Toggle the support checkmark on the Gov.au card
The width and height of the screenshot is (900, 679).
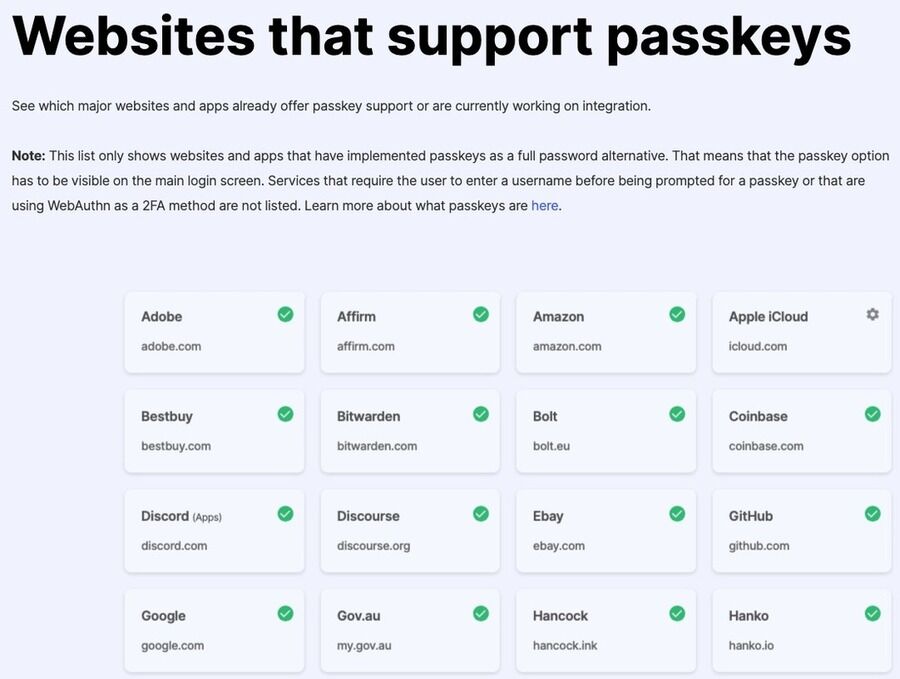(x=480, y=613)
